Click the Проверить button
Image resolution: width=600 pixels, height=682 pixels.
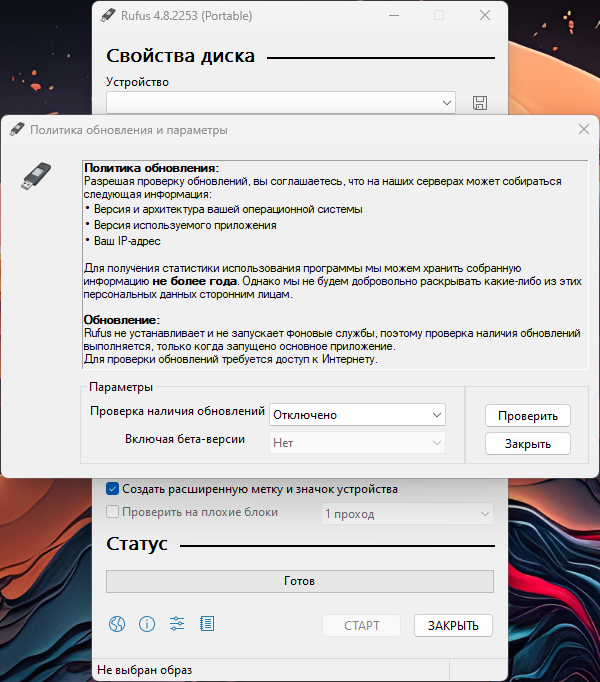click(x=528, y=416)
